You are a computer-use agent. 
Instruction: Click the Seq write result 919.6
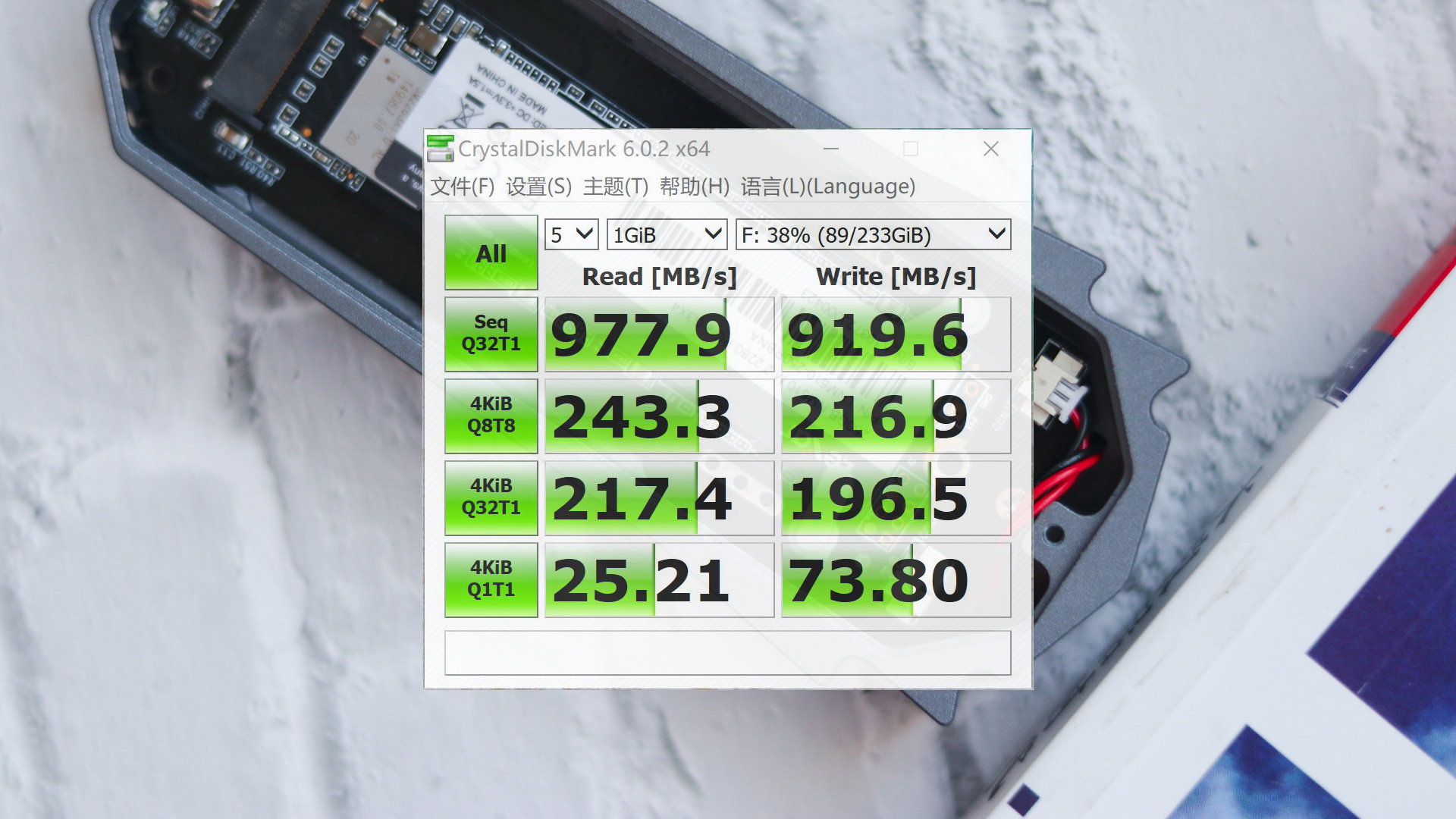tap(896, 334)
